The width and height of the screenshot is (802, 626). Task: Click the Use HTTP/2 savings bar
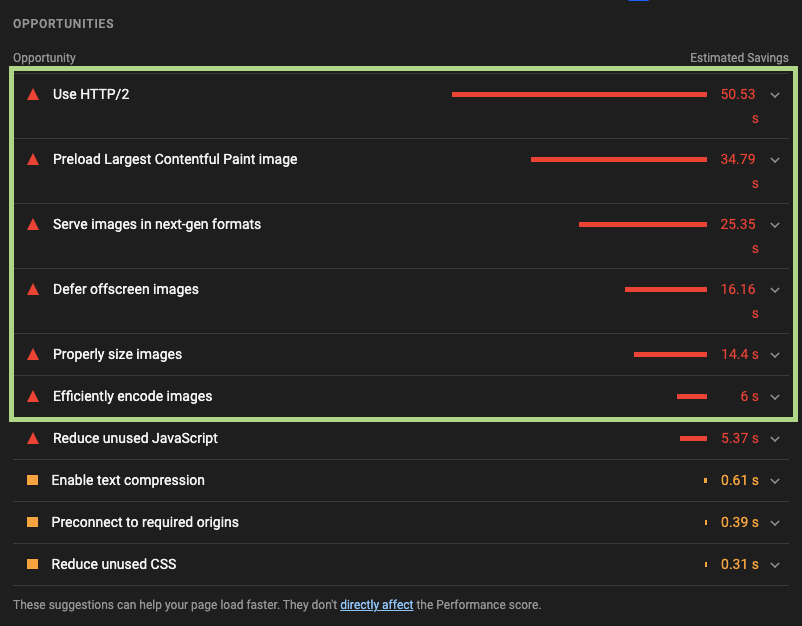click(x=579, y=94)
